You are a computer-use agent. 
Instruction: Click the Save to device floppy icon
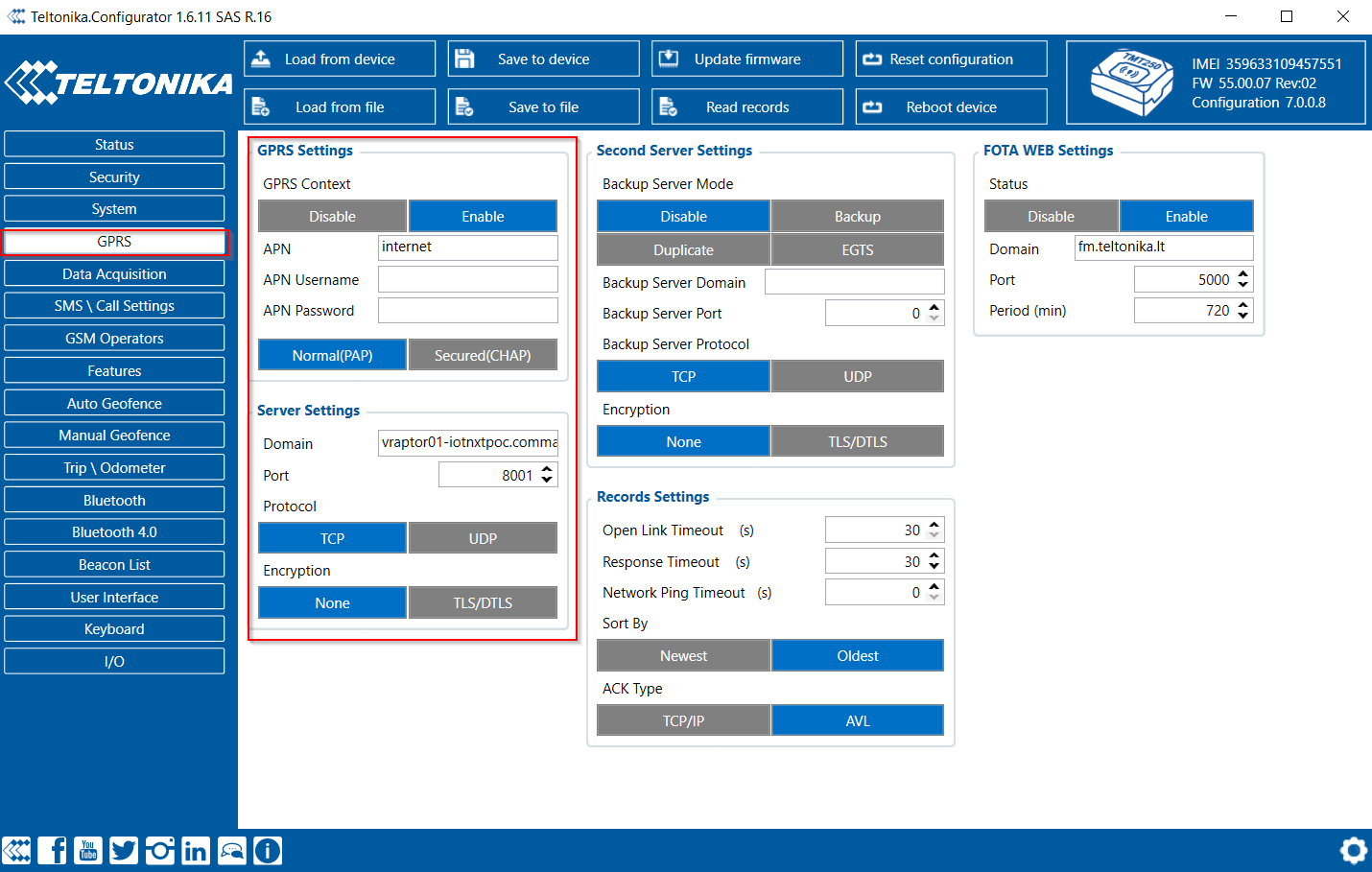point(464,59)
